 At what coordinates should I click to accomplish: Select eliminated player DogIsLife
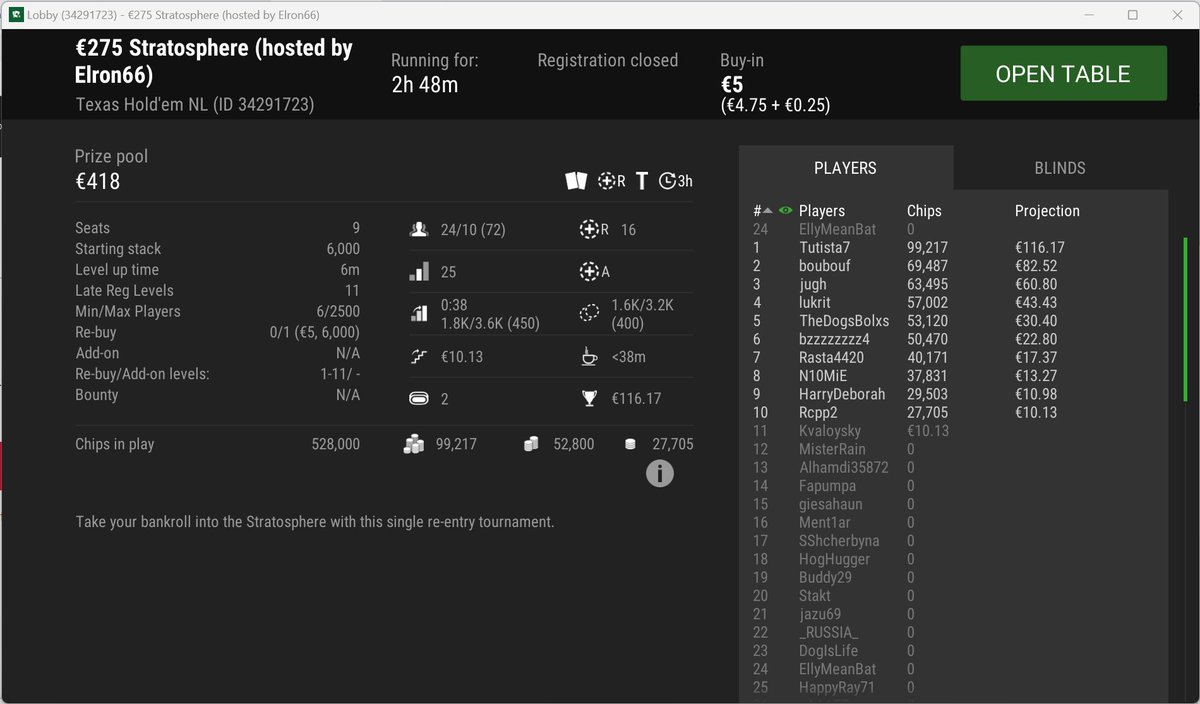pyautogui.click(x=828, y=651)
